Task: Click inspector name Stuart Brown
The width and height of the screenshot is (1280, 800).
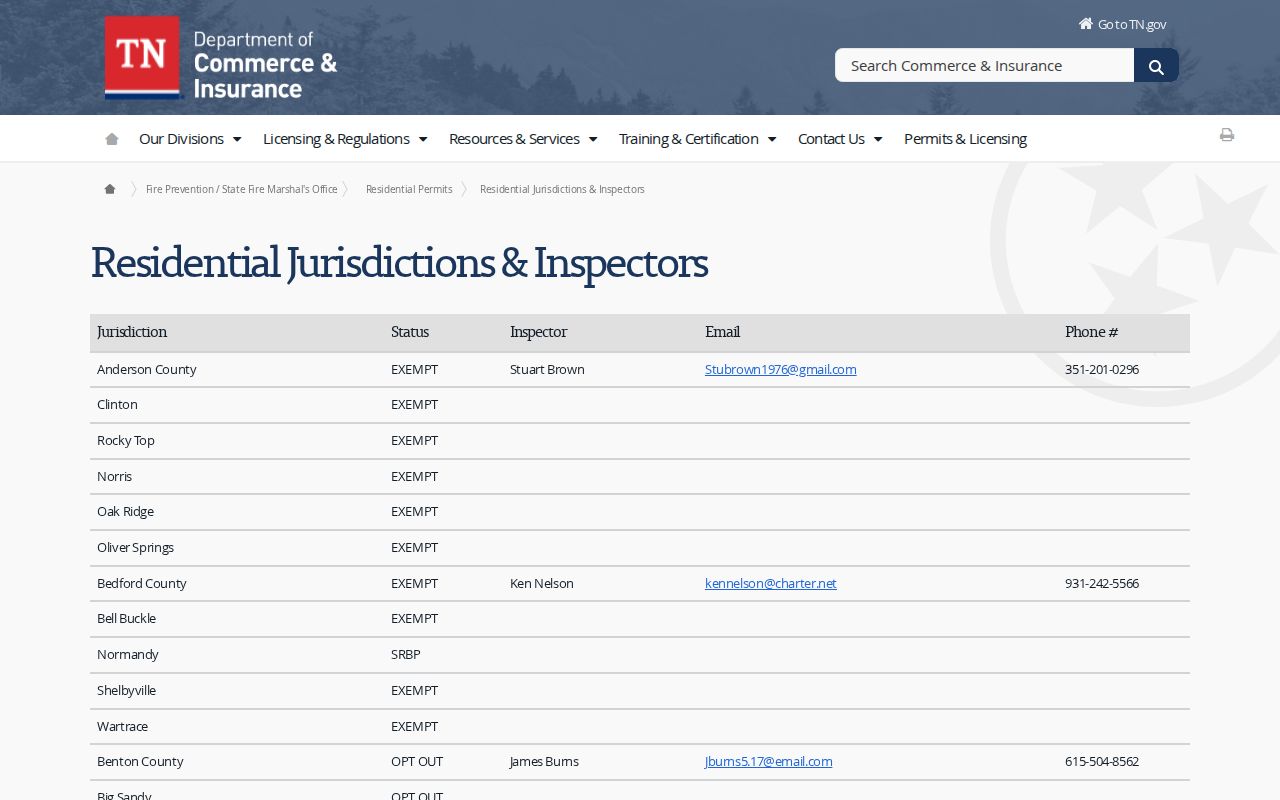Action: [547, 369]
